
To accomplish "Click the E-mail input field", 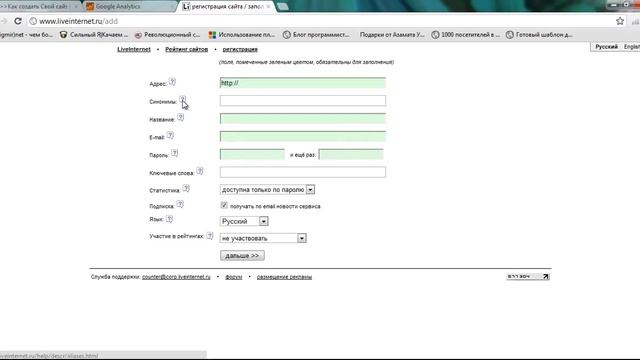I will point(302,136).
